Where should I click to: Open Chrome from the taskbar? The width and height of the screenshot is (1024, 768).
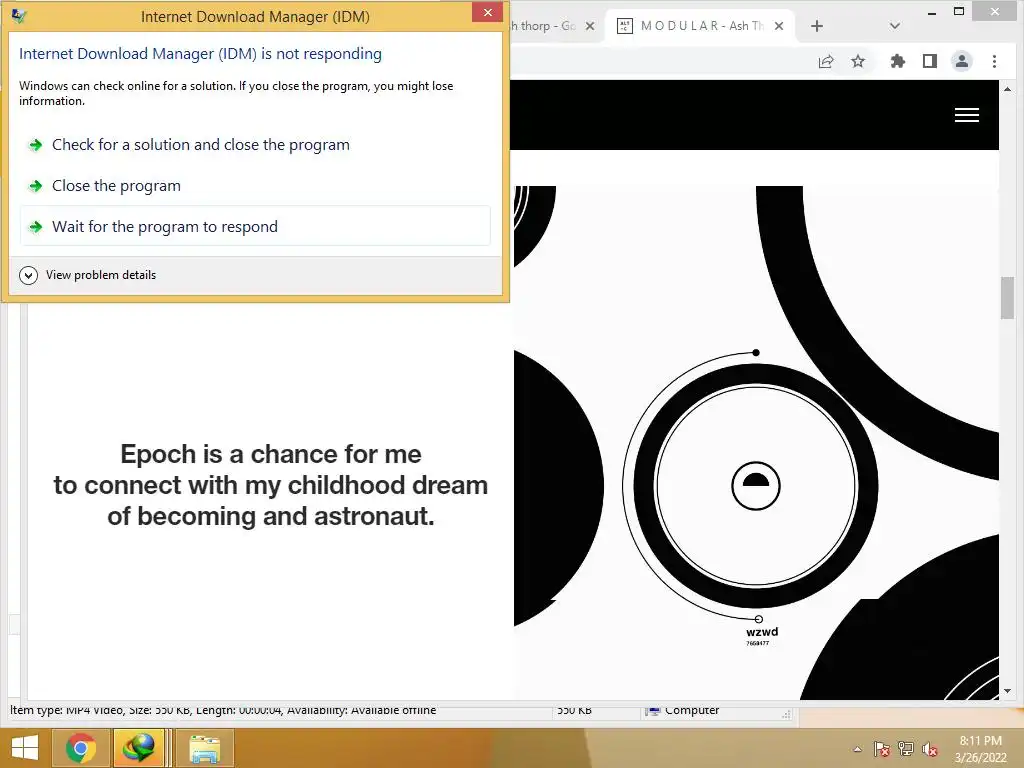(80, 748)
